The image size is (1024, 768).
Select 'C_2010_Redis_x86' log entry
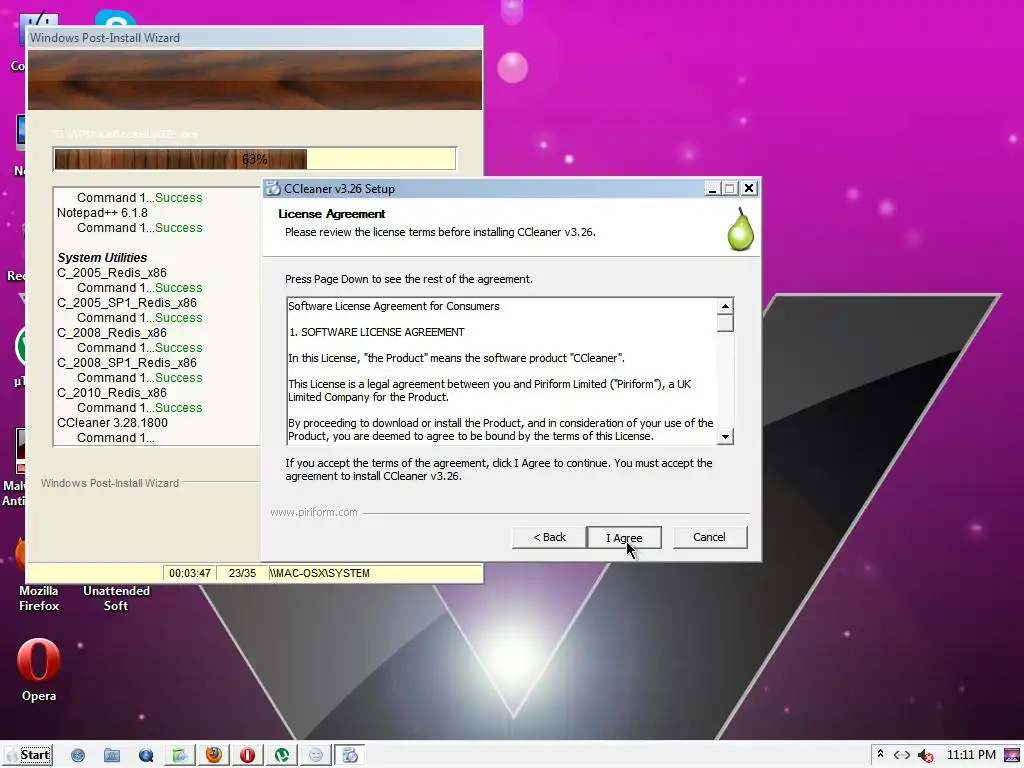[112, 393]
